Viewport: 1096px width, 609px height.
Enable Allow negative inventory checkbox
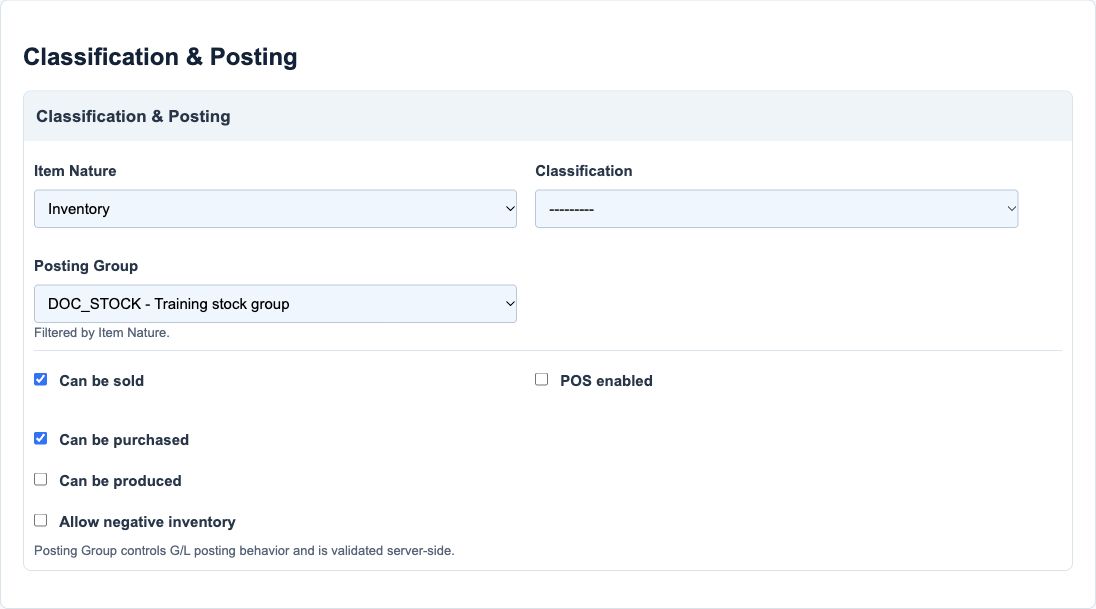pos(41,521)
